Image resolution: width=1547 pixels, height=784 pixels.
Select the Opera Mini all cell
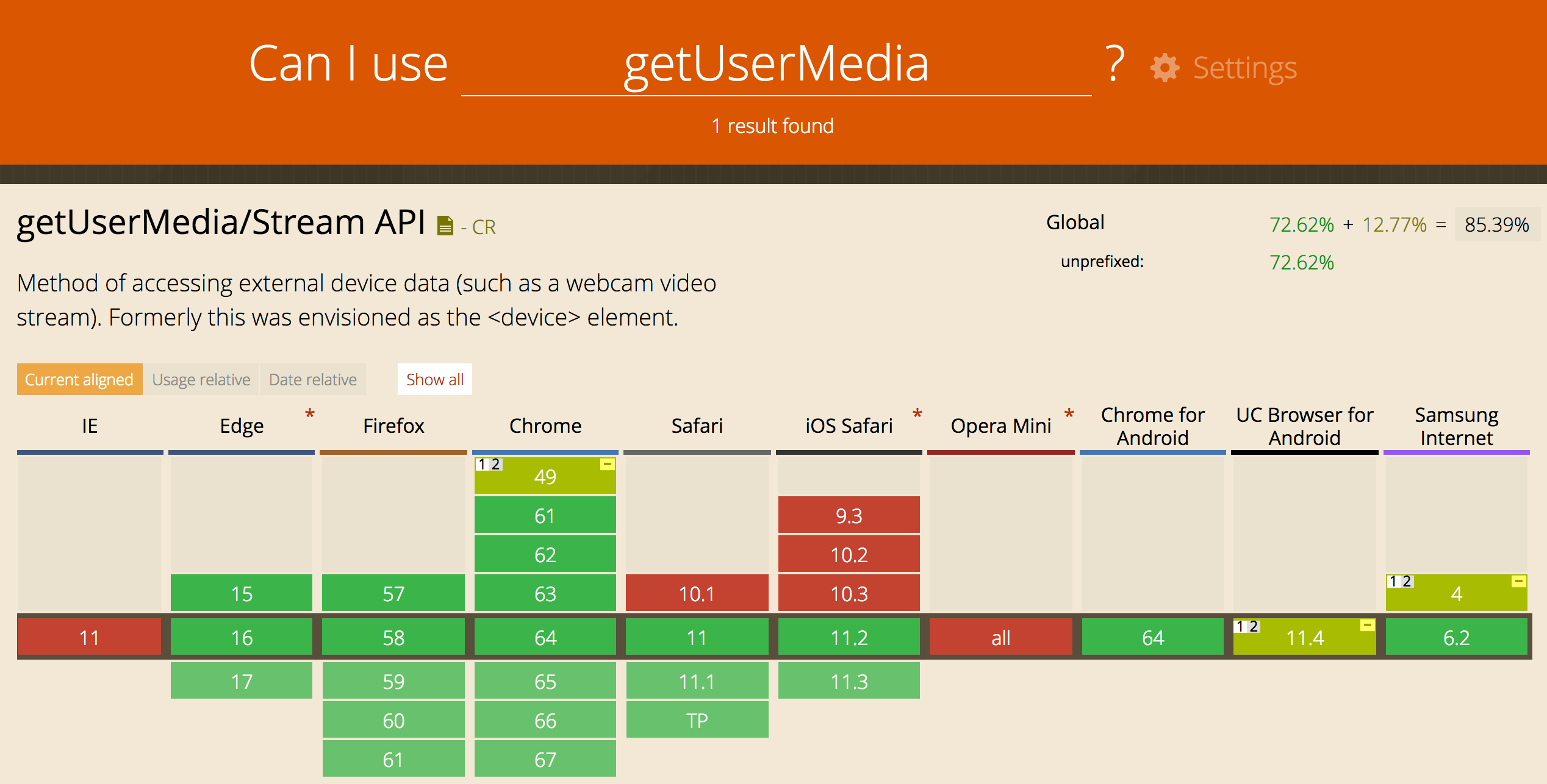1001,637
